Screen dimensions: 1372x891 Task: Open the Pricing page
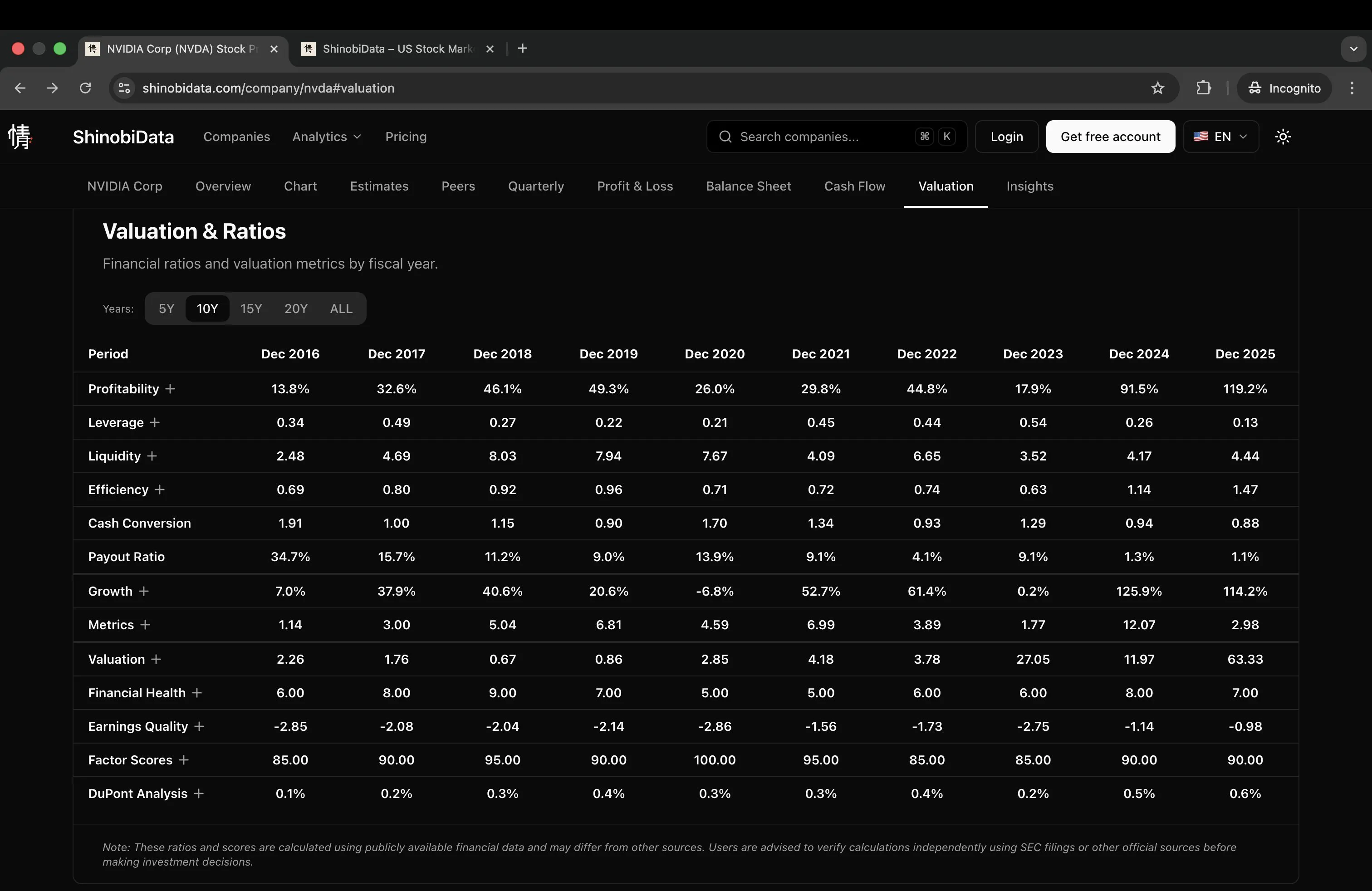click(x=406, y=137)
